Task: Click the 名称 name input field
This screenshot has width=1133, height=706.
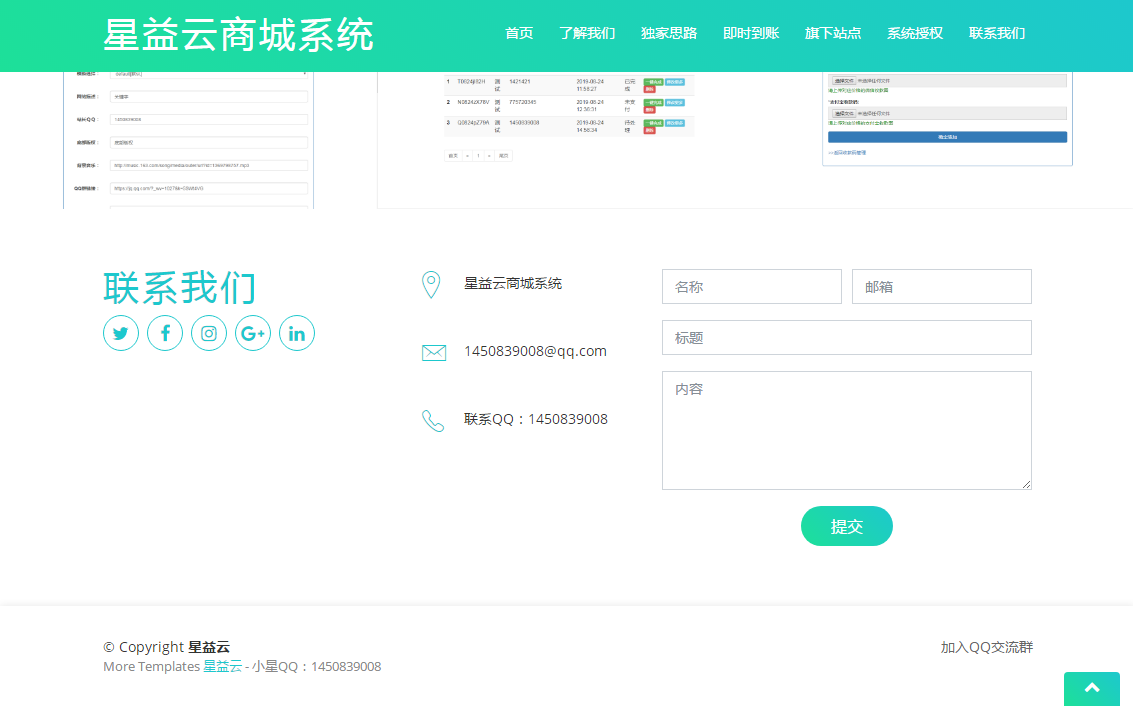Action: point(751,286)
